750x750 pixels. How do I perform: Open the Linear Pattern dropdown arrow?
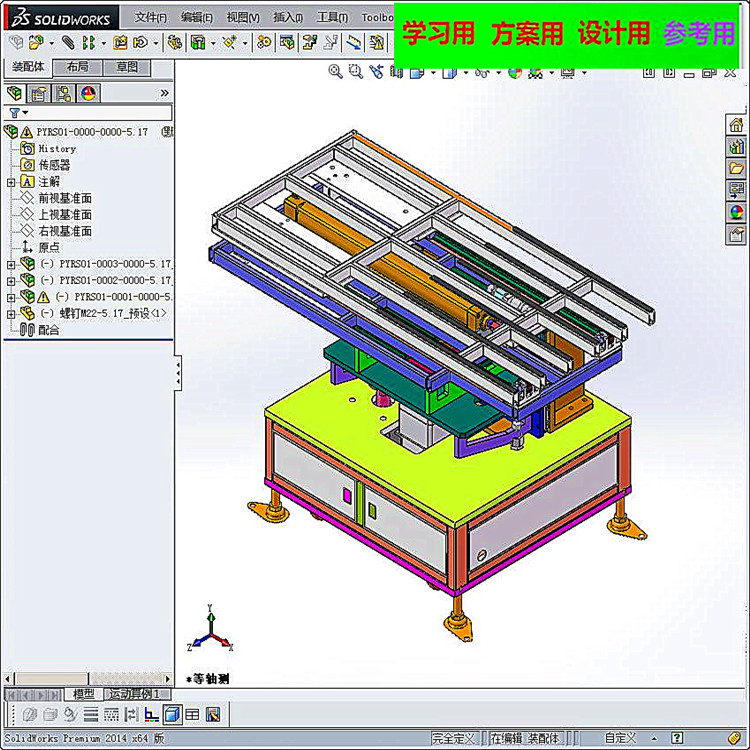pyautogui.click(x=103, y=44)
